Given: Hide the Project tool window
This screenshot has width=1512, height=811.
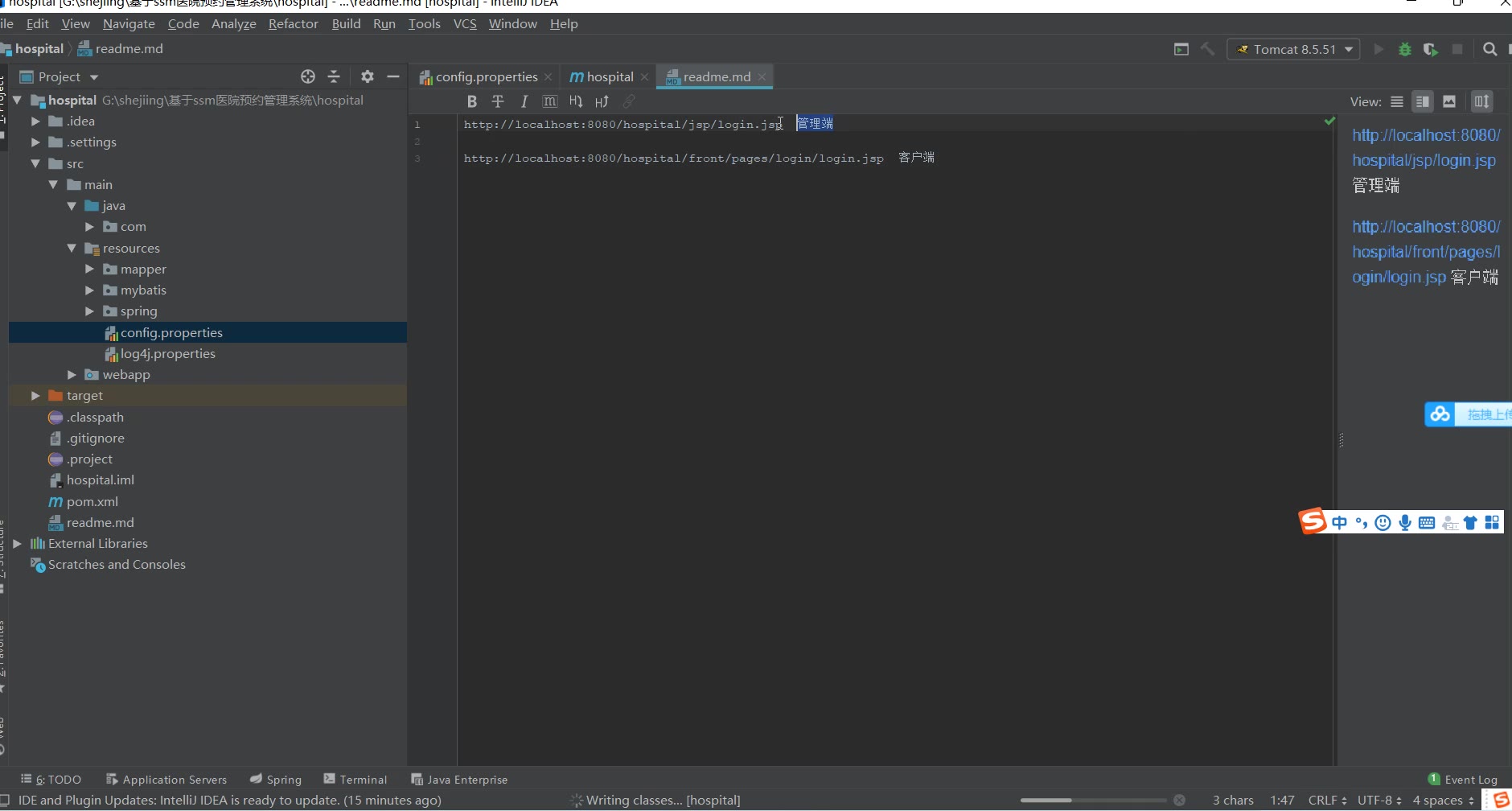Looking at the screenshot, I should (x=393, y=76).
